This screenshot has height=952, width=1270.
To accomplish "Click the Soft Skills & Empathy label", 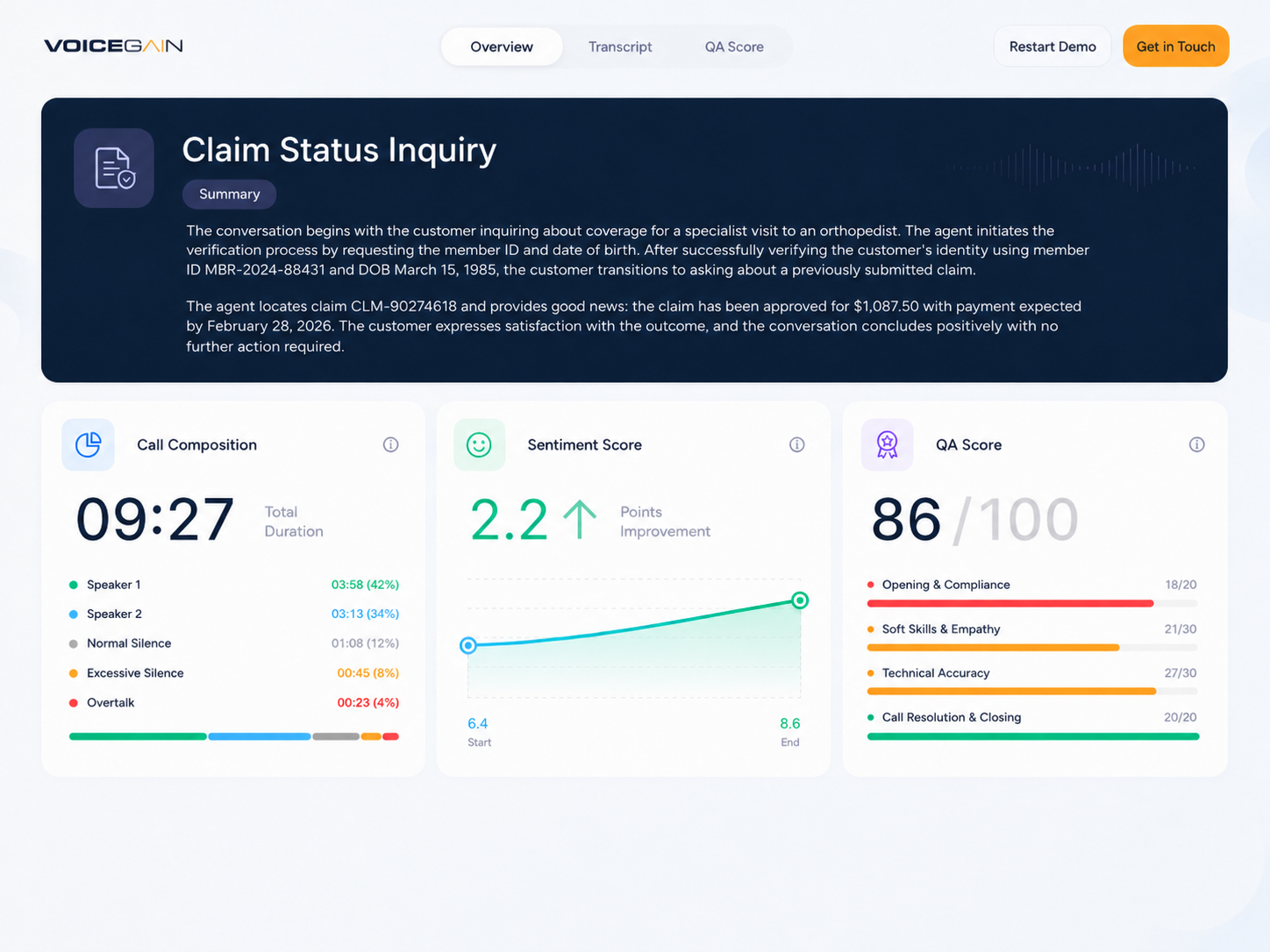I will pos(941,629).
